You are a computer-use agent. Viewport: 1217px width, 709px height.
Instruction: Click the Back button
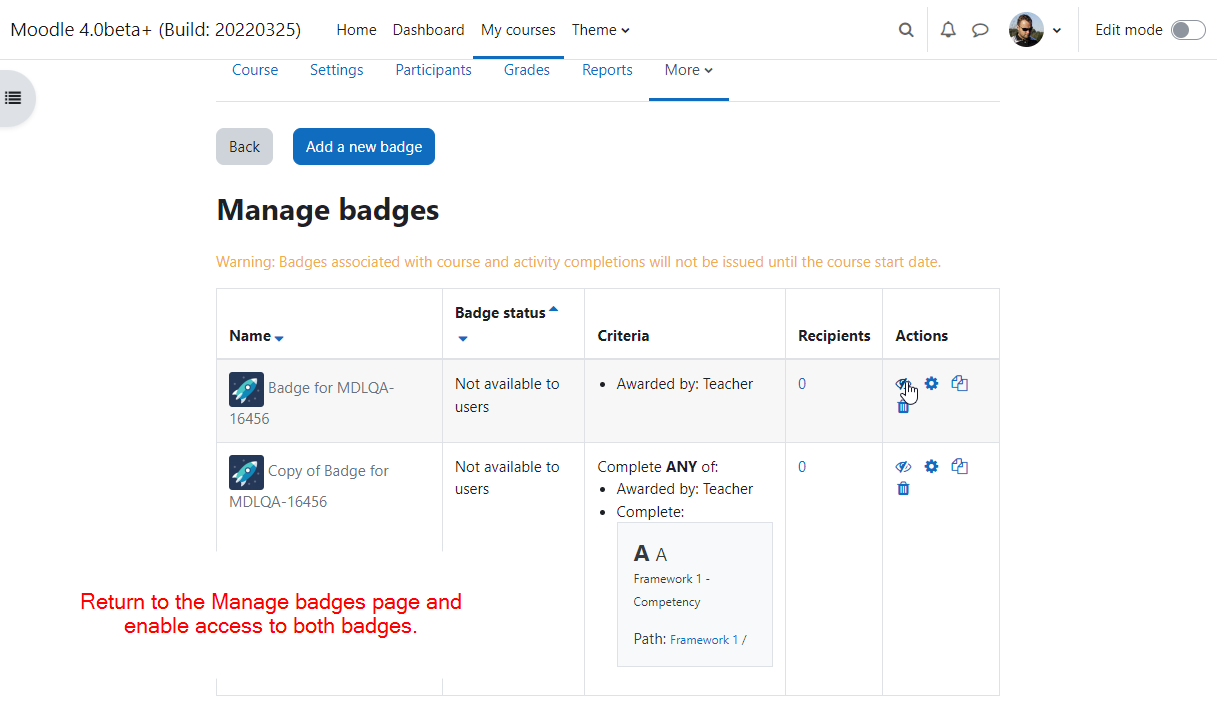click(x=244, y=146)
